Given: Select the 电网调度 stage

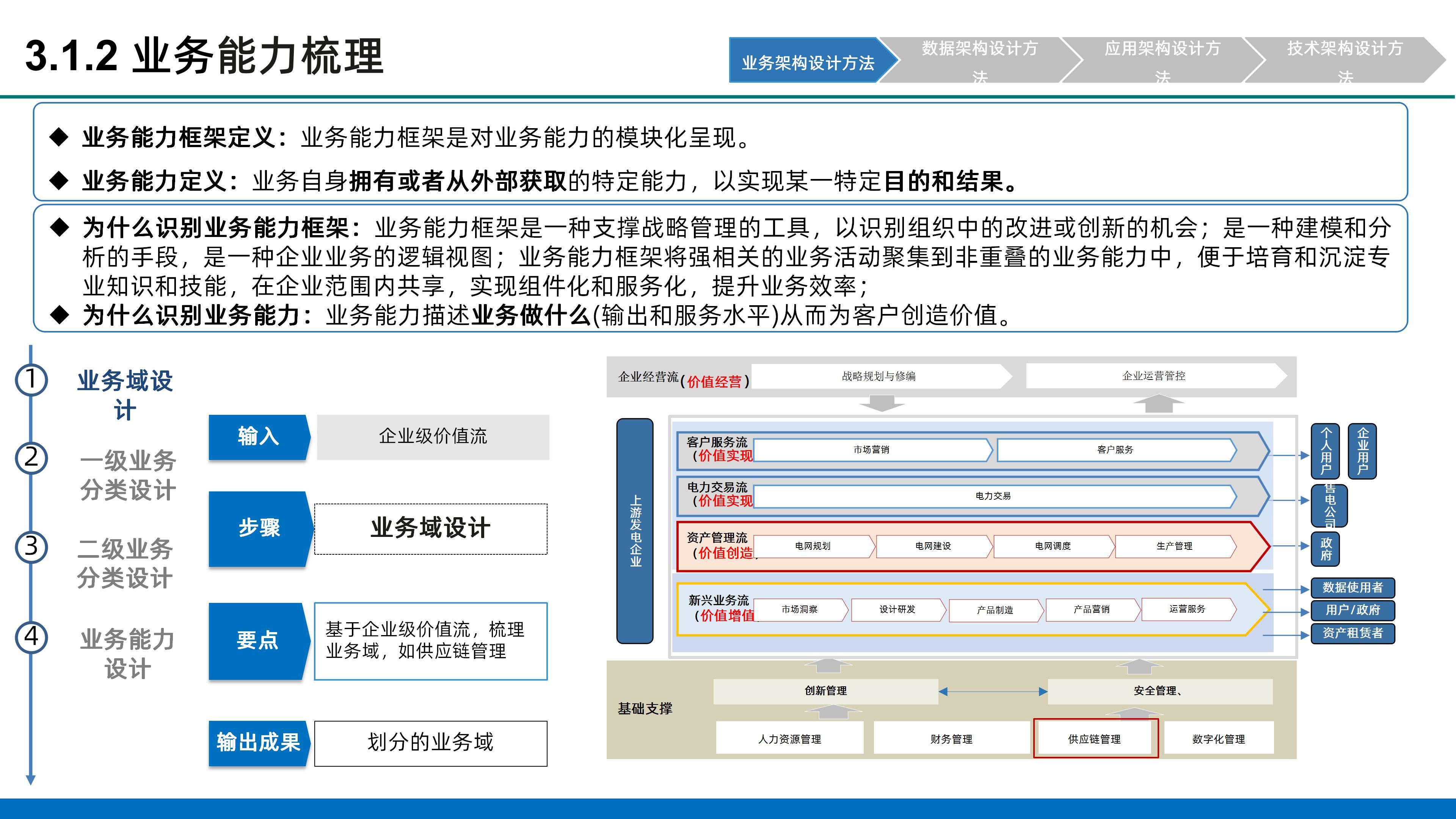Looking at the screenshot, I should [1054, 546].
